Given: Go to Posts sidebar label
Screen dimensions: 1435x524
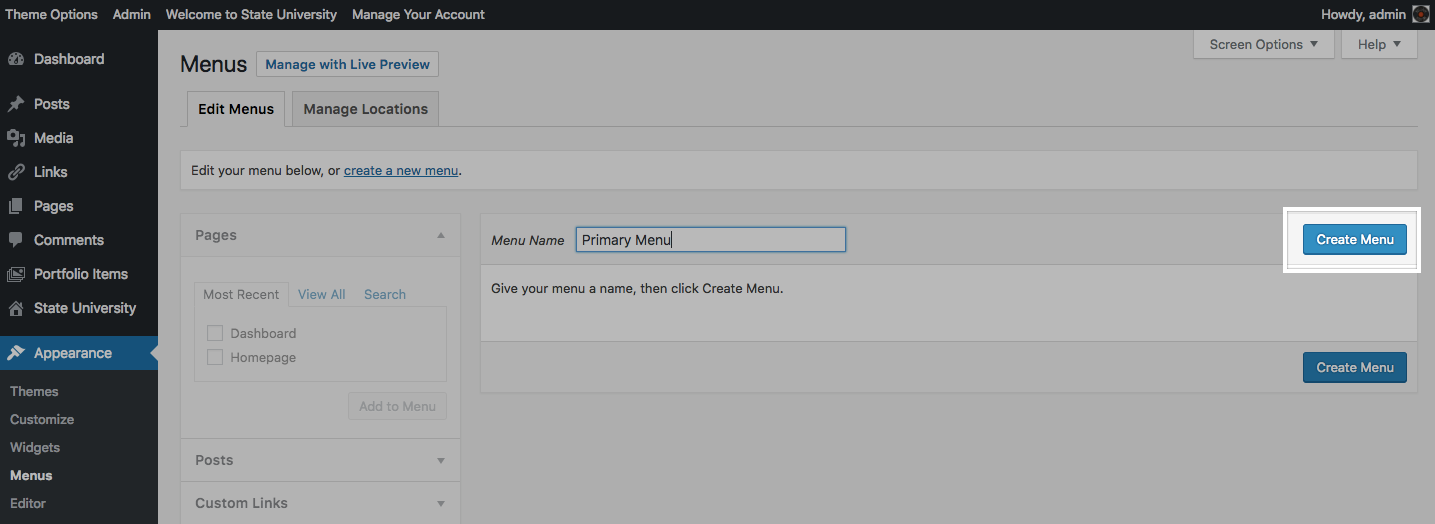Looking at the screenshot, I should click(52, 104).
